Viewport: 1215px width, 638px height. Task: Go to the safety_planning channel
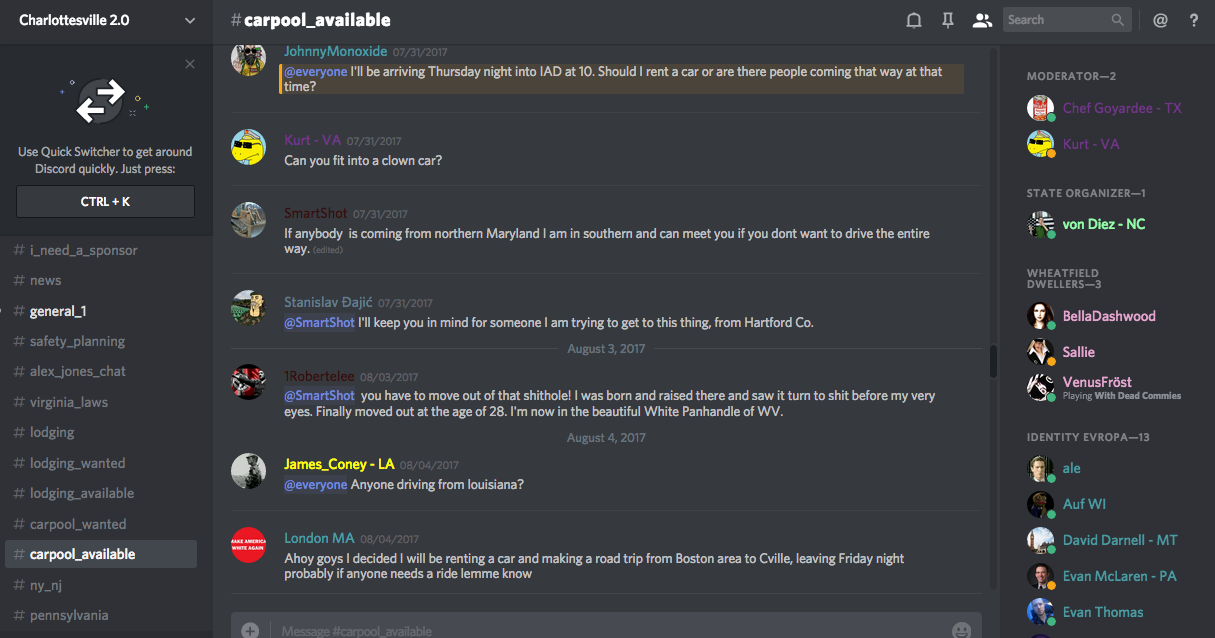click(77, 341)
